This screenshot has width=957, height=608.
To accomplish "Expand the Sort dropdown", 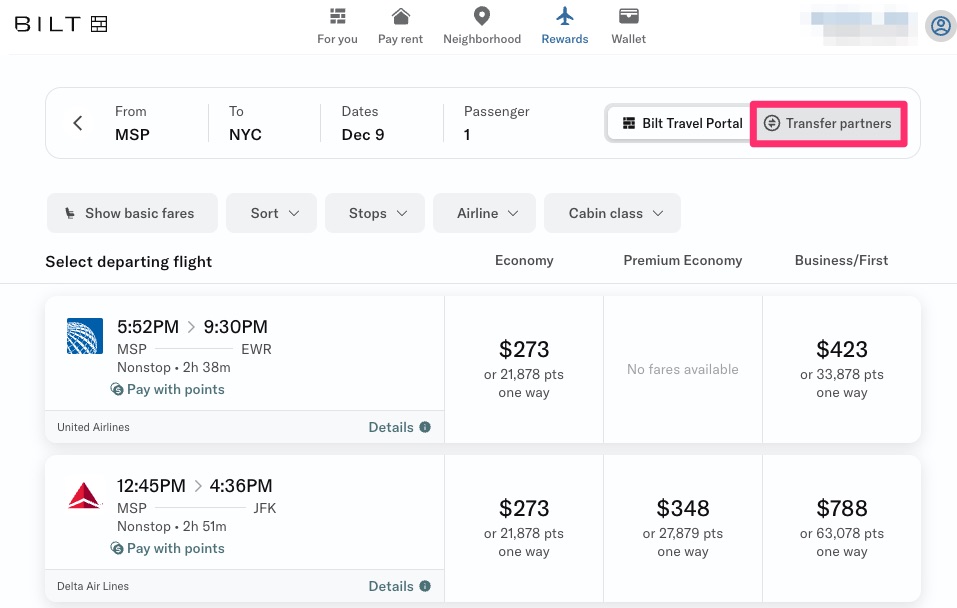I will click(271, 213).
